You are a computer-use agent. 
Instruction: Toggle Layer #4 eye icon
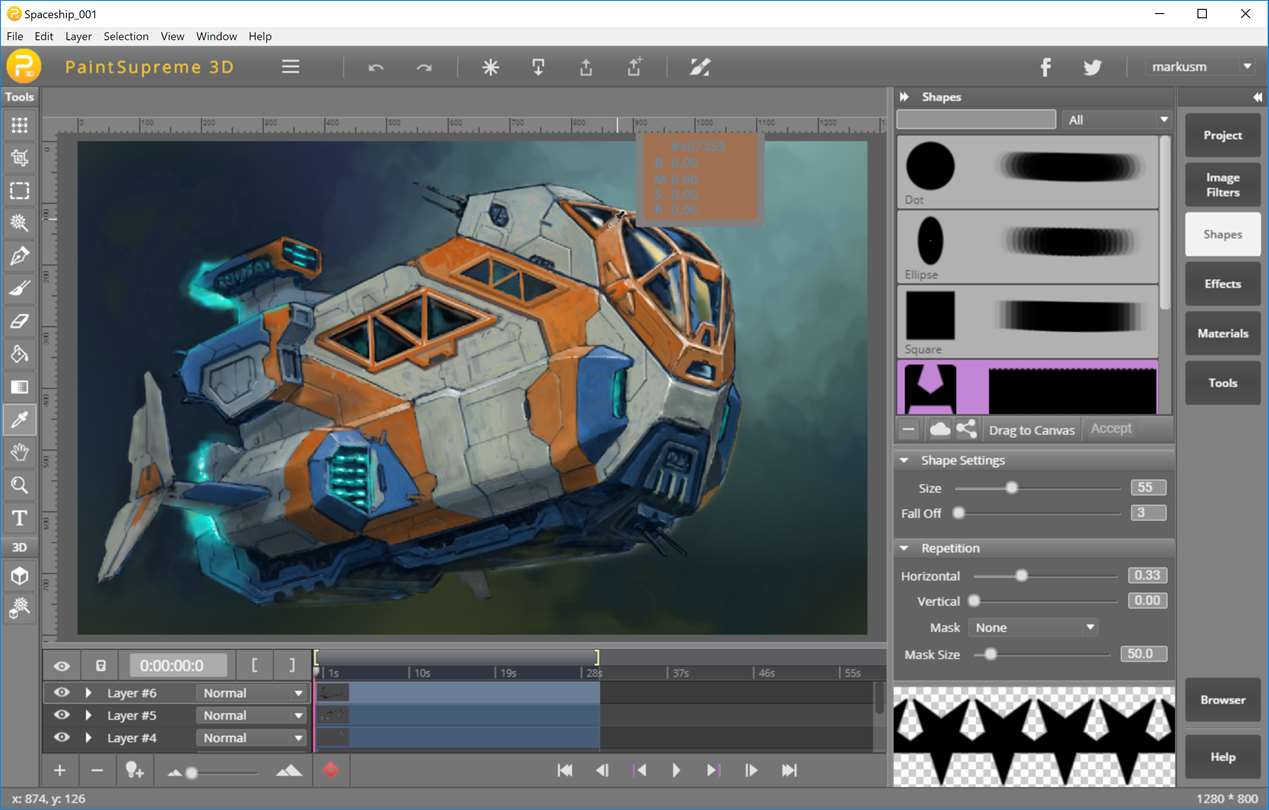[61, 738]
